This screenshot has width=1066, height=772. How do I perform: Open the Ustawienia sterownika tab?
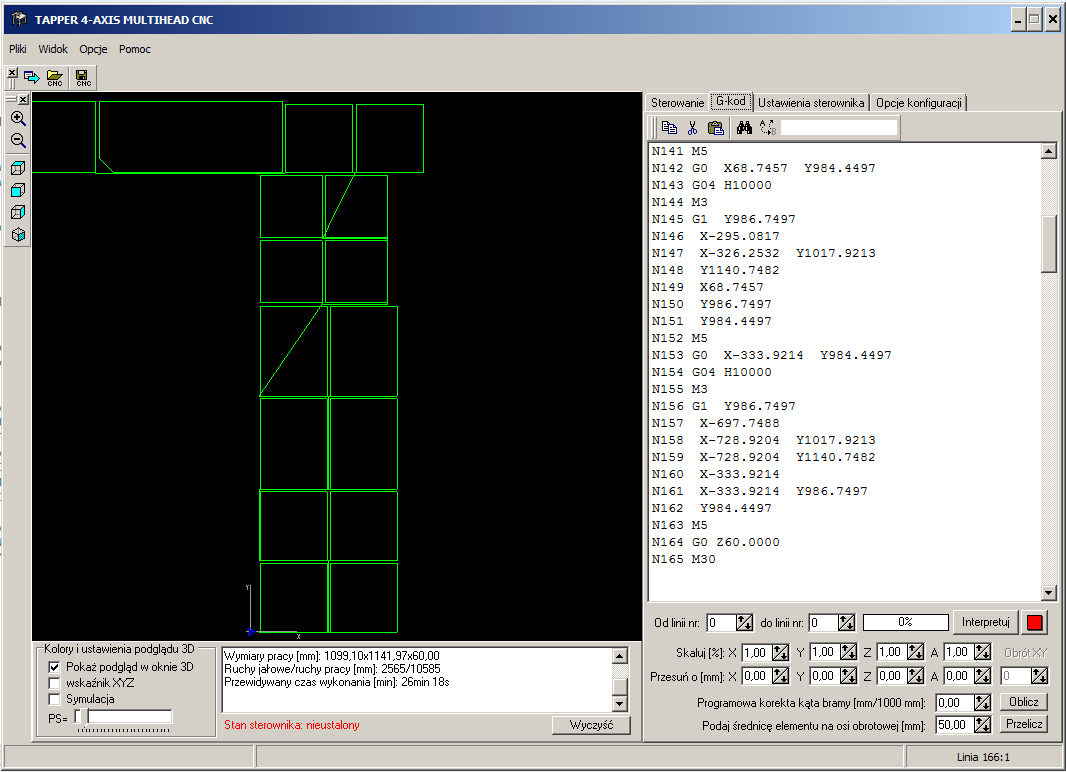coord(811,103)
